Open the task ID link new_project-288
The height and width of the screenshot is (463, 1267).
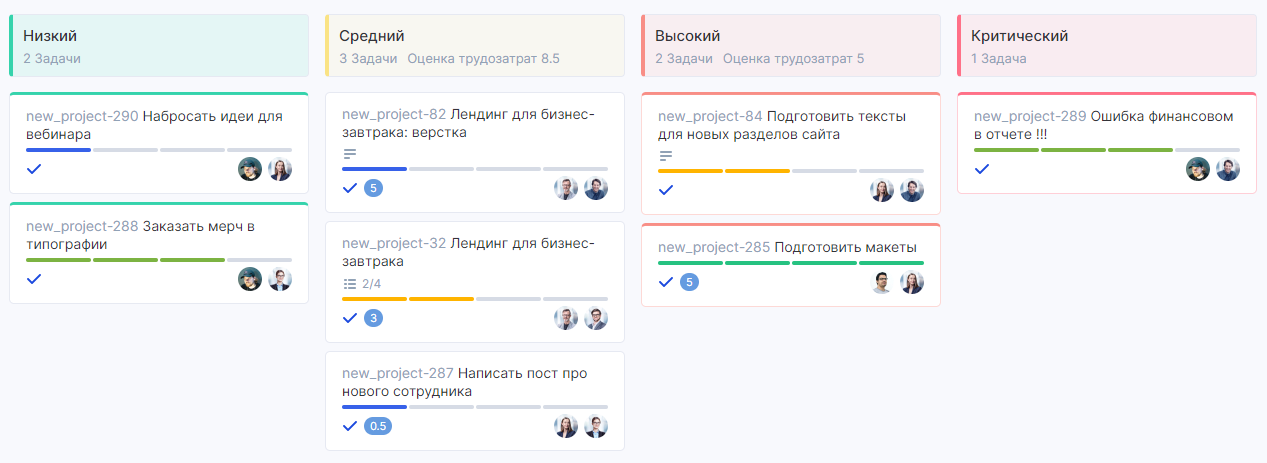point(82,226)
